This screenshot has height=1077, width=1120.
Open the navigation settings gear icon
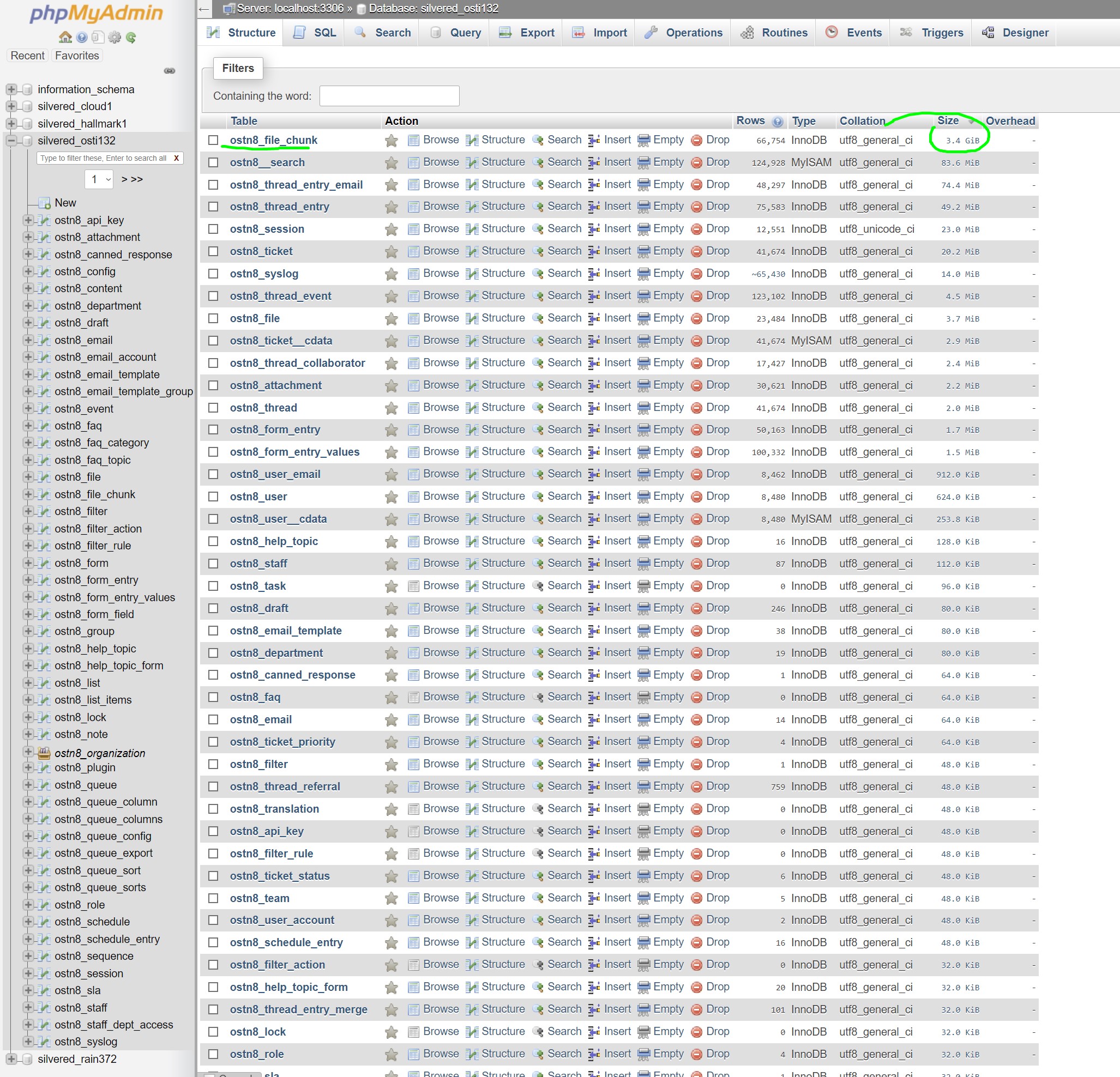115,38
